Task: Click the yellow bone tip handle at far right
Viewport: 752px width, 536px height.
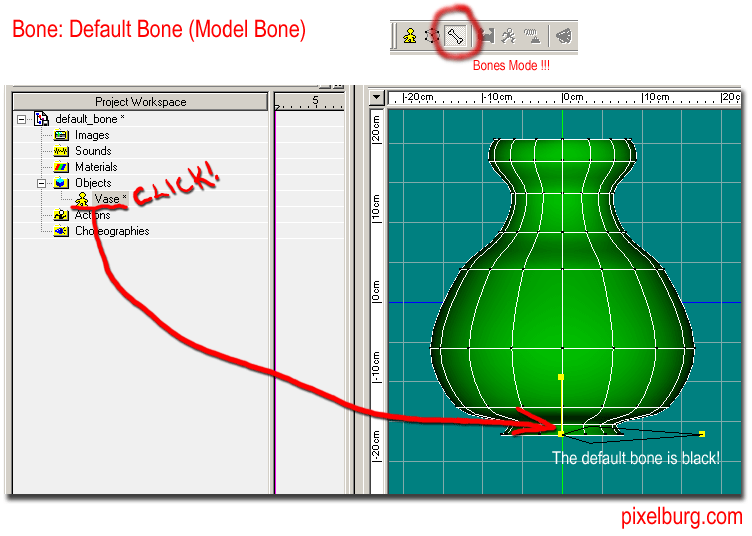Action: tap(702, 434)
